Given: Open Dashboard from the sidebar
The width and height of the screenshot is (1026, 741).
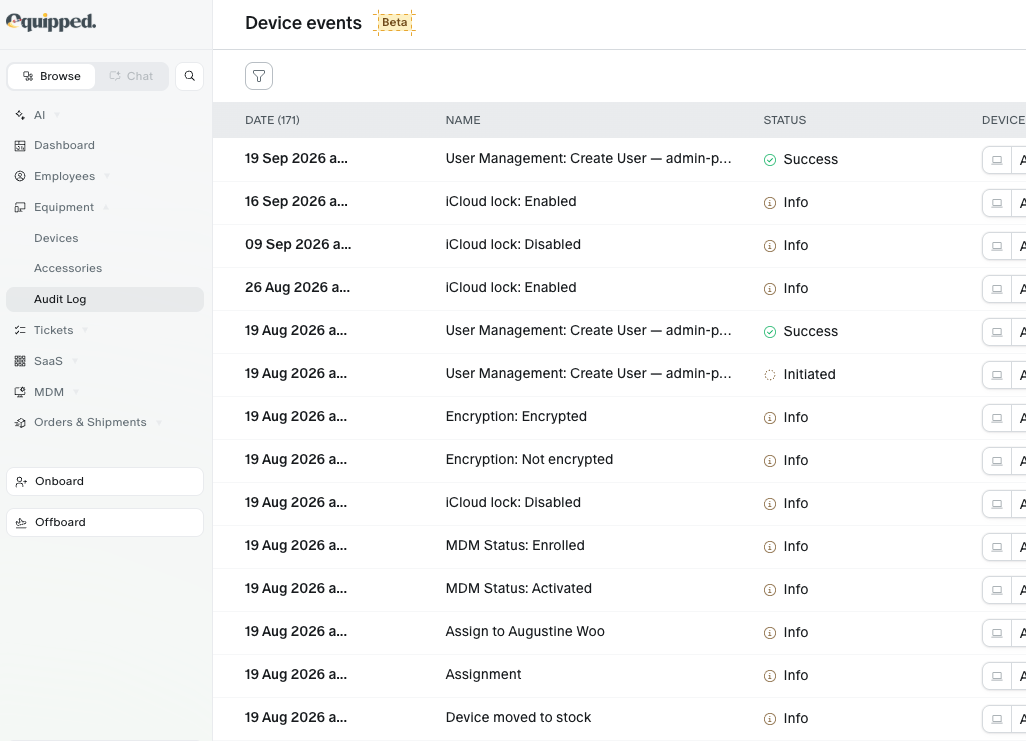Looking at the screenshot, I should (x=64, y=145).
